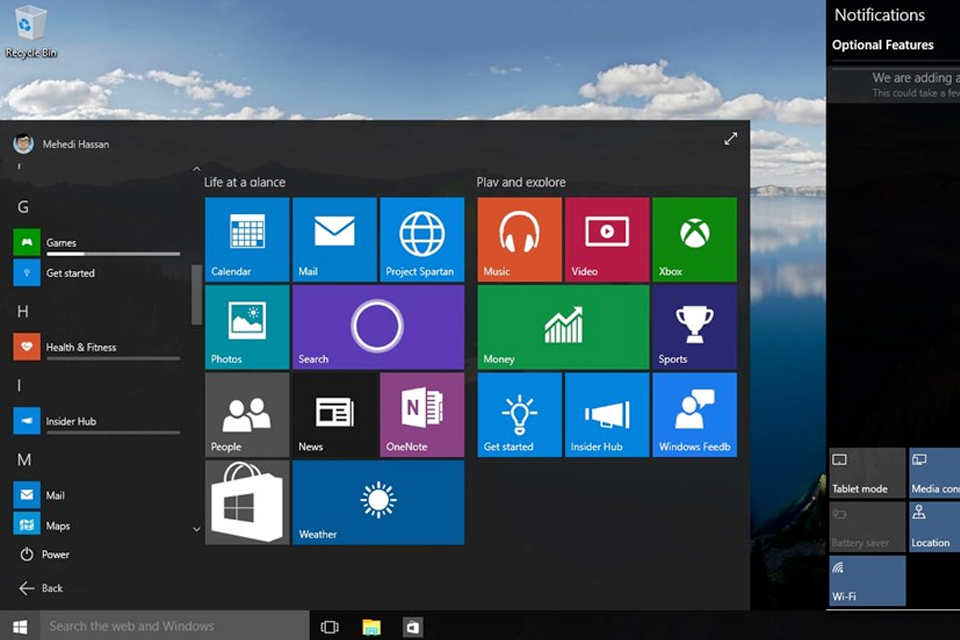
Task: Click the purple Search tile
Action: 378,327
